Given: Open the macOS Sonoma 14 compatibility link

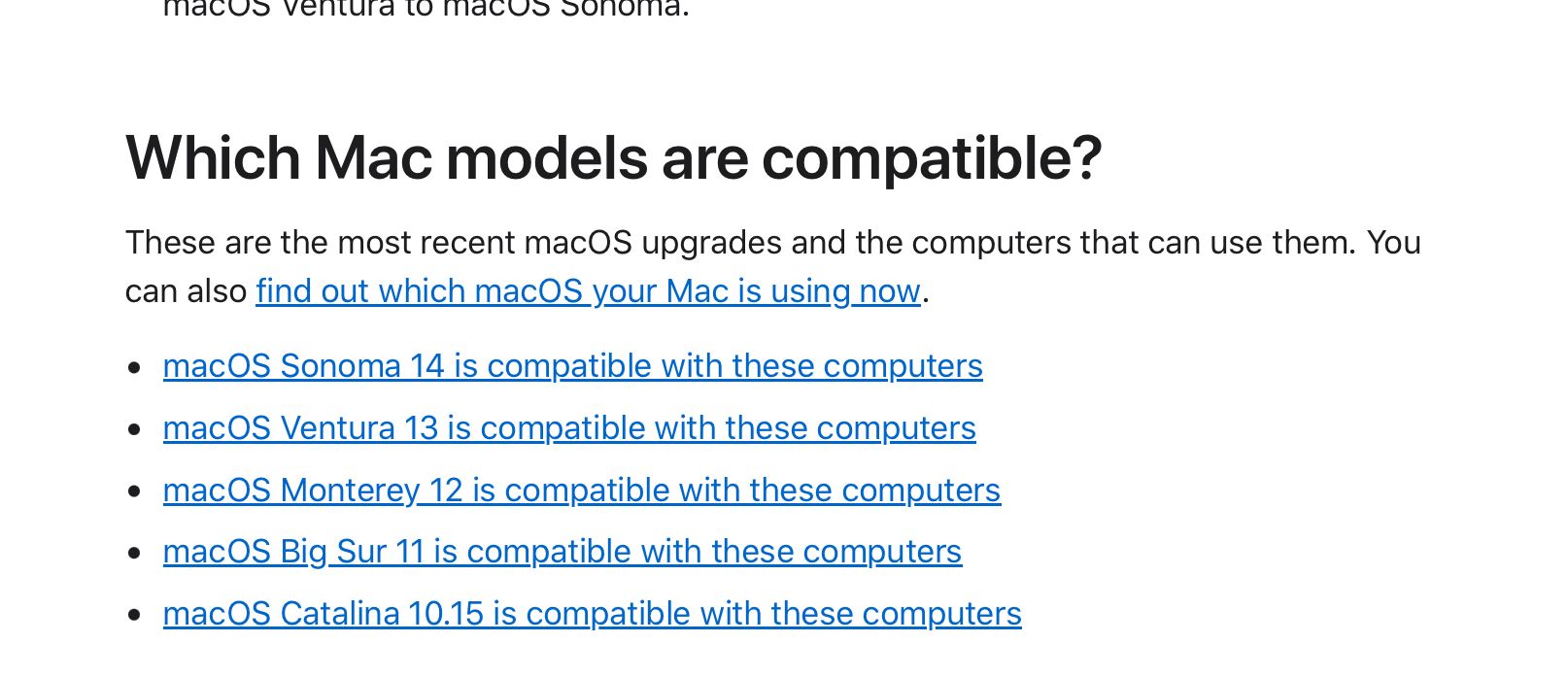Looking at the screenshot, I should [572, 366].
